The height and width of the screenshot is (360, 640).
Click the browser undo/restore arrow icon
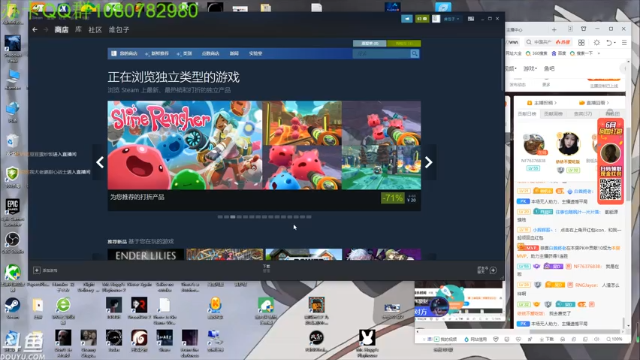609,42
